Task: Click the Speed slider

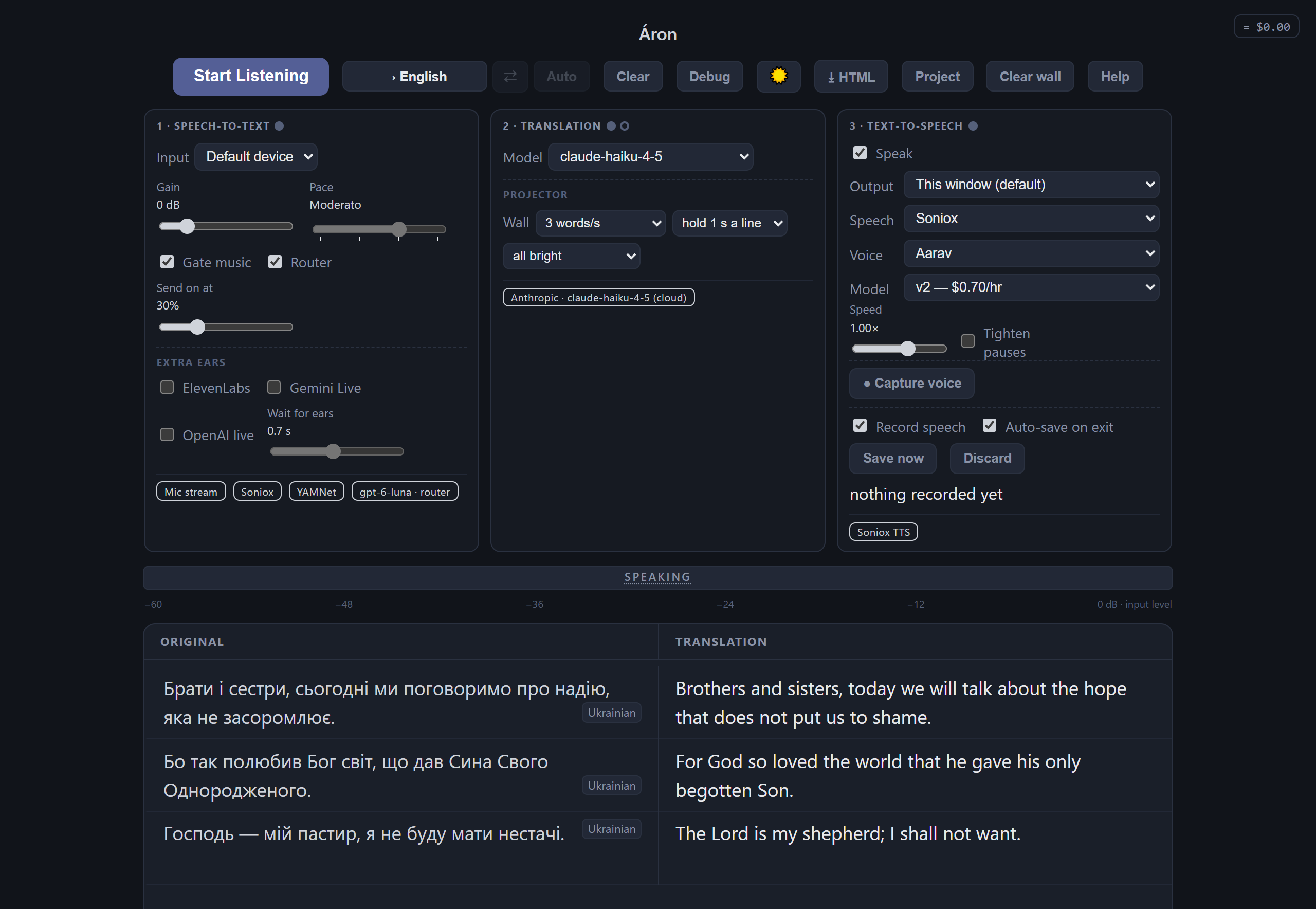Action: pyautogui.click(x=899, y=349)
